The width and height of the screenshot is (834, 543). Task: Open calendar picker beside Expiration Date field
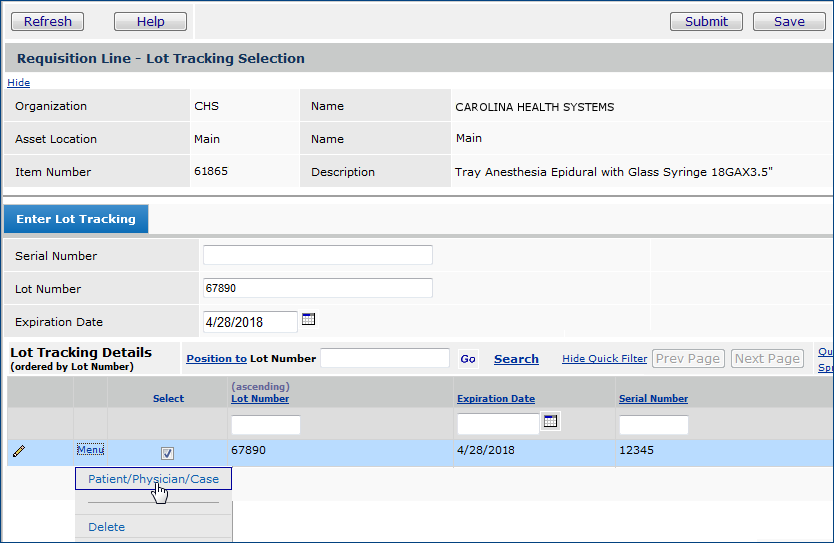[309, 320]
